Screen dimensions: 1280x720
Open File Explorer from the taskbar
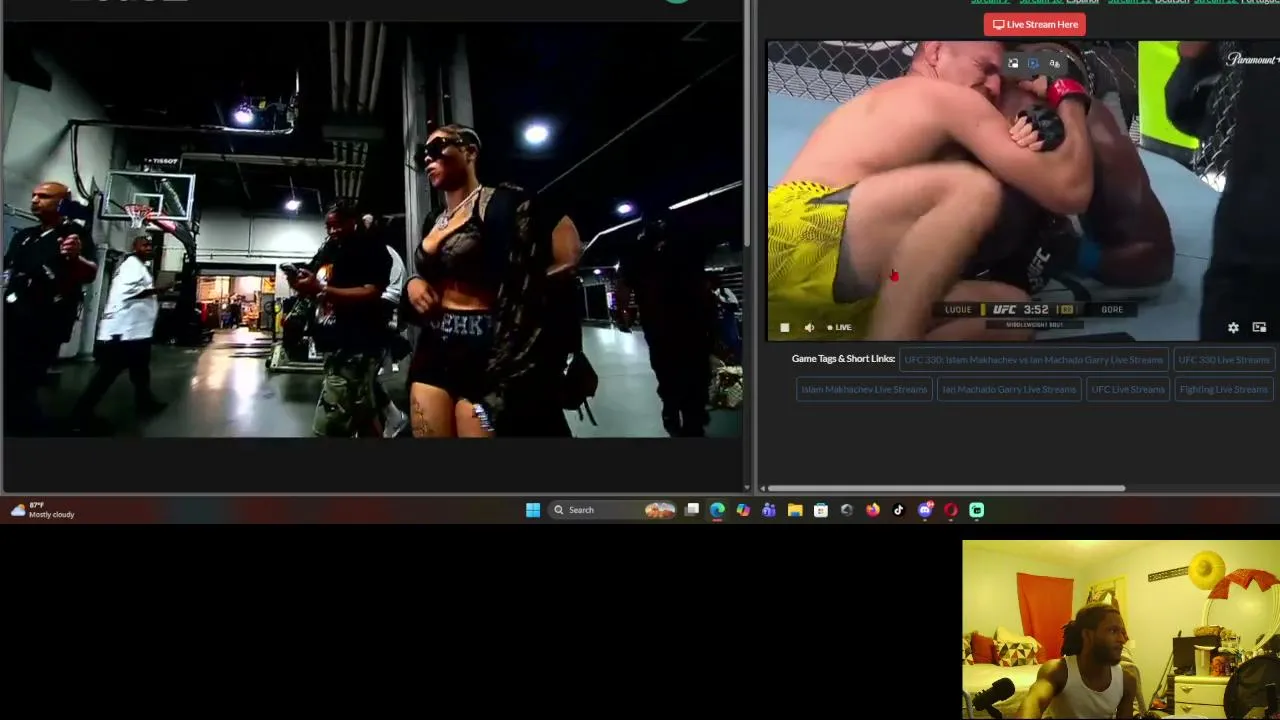(795, 510)
